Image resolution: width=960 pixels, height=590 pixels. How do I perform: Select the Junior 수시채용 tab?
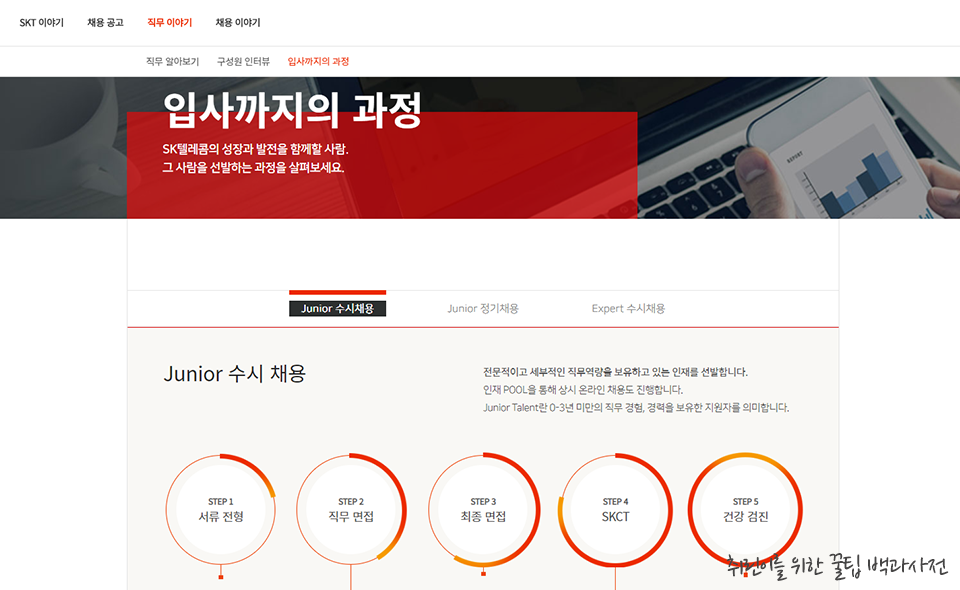pos(337,308)
